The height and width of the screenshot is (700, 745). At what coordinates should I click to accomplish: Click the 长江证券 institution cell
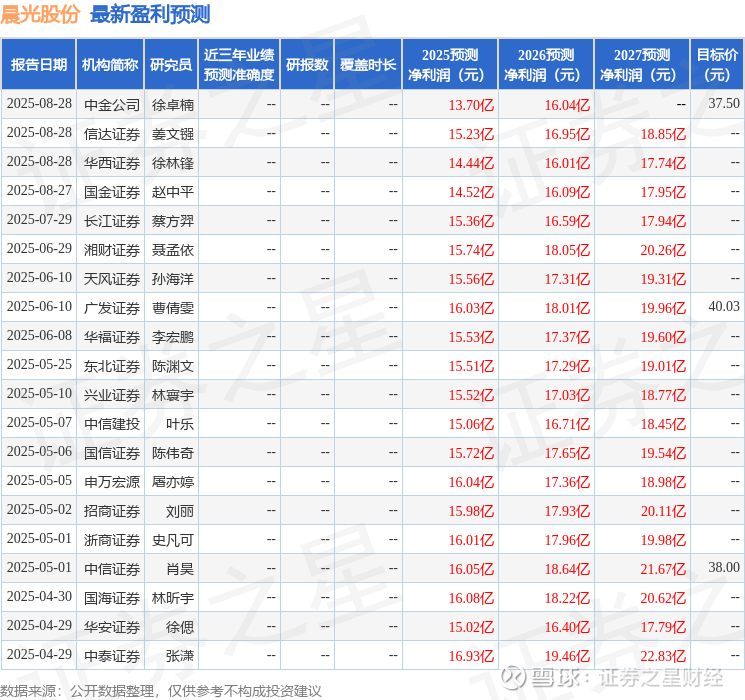click(x=112, y=221)
